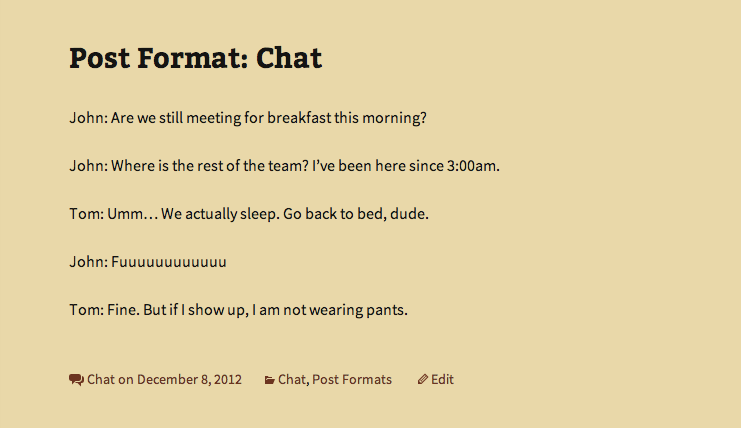Click the word "pants" in the last message

[388, 310]
